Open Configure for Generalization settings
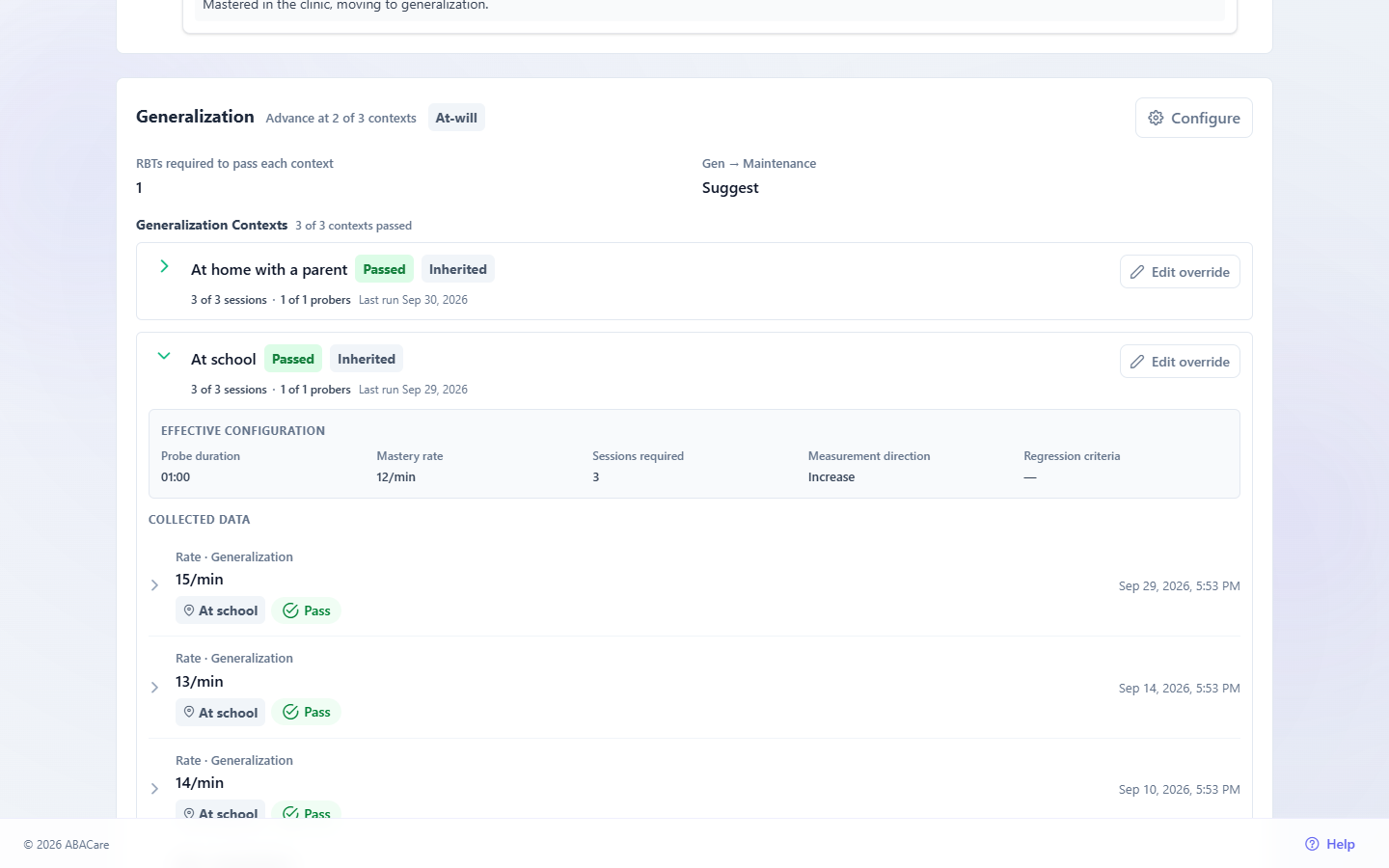 pos(1193,118)
